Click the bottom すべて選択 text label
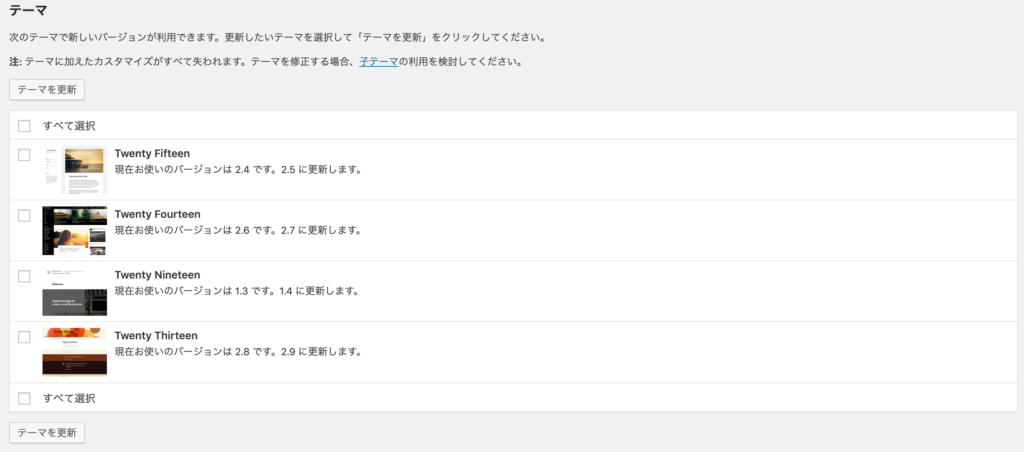The width and height of the screenshot is (1024, 452). [x=69, y=398]
